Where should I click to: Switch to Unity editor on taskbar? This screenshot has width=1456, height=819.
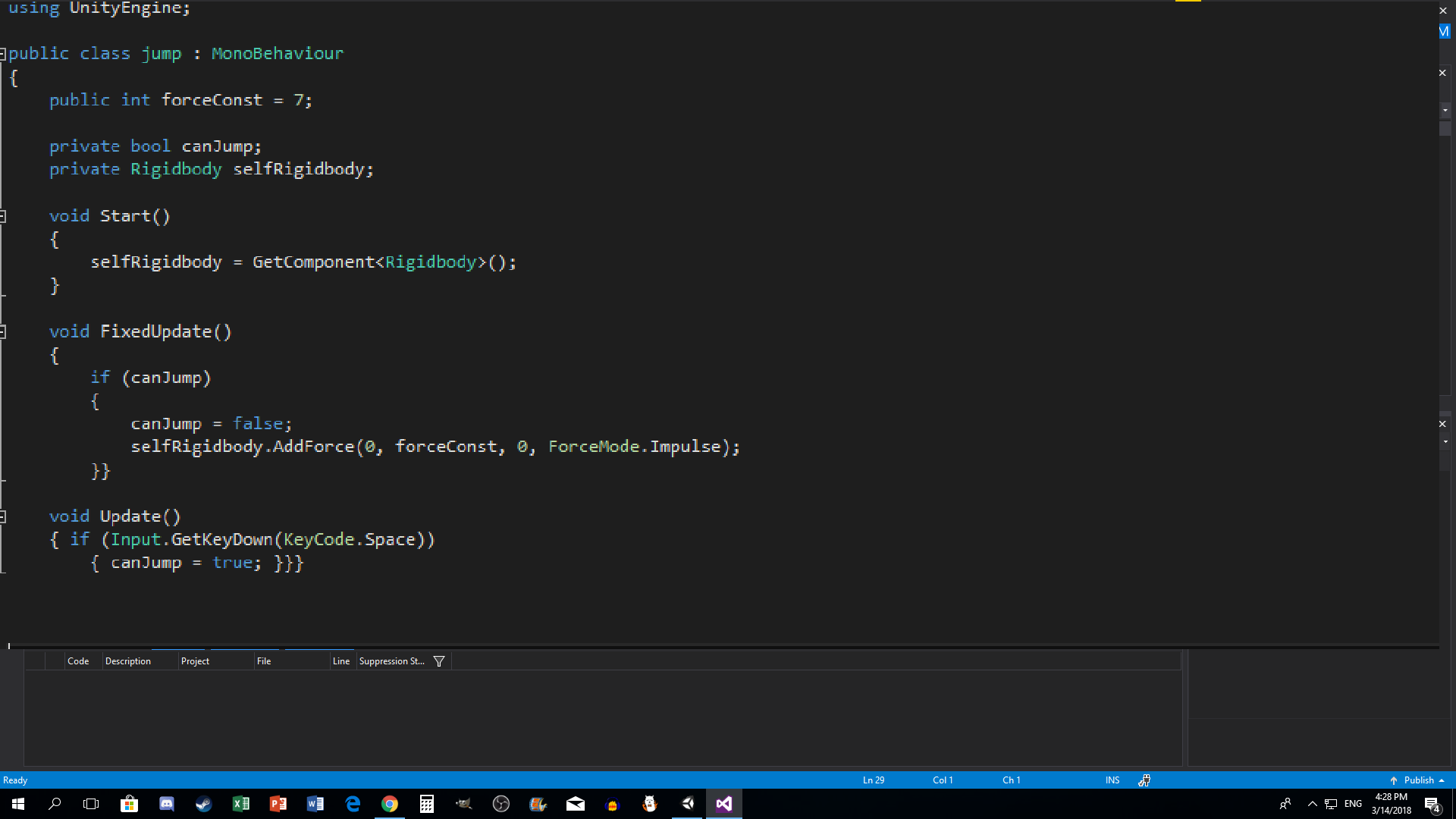(x=687, y=804)
